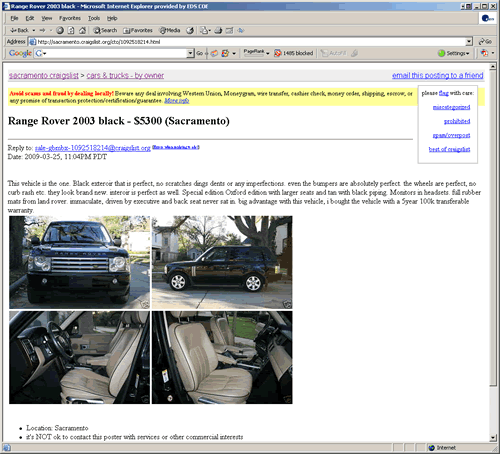Click the status bar page icon

click(x=7, y=447)
